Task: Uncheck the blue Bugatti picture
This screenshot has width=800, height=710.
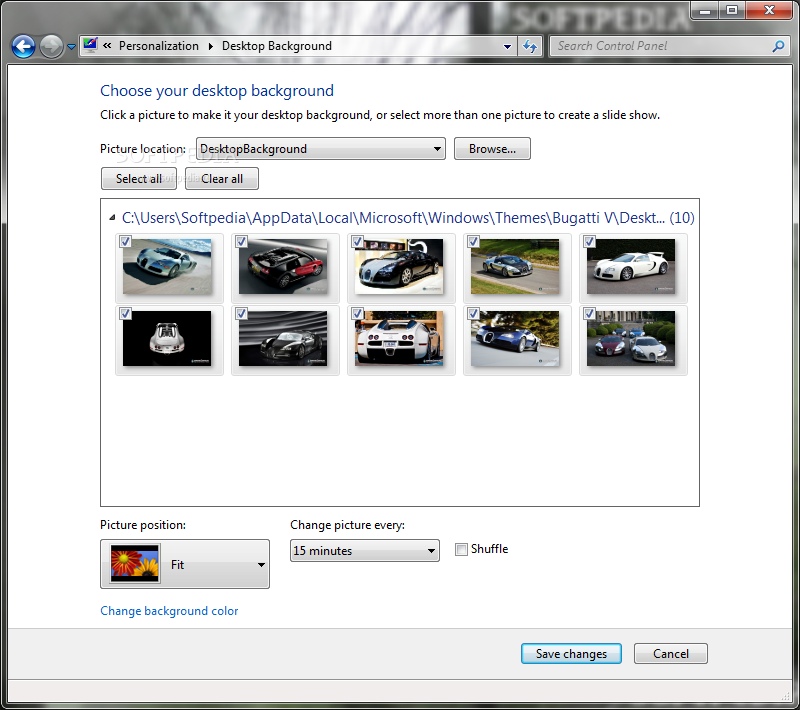Action: 473,313
